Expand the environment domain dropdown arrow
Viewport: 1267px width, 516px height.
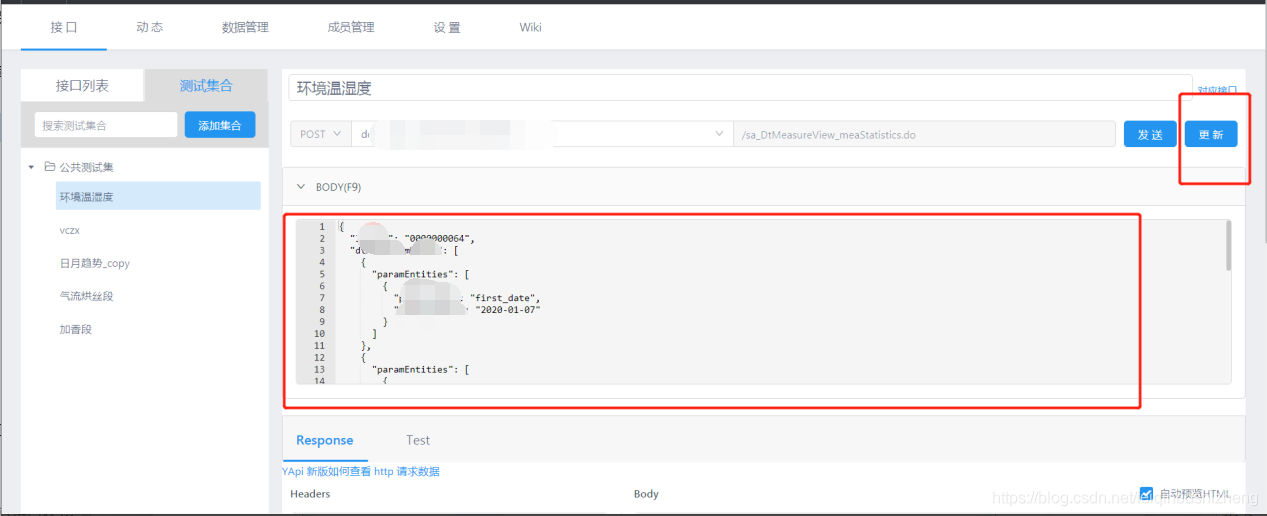point(718,134)
